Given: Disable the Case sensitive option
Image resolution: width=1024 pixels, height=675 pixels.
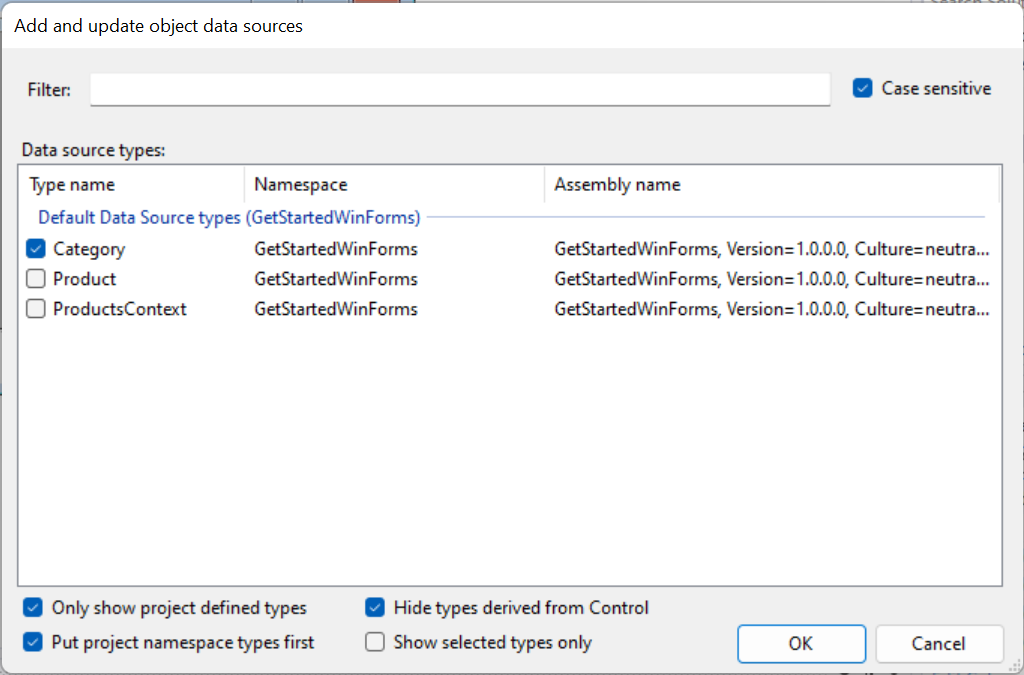Looking at the screenshot, I should (862, 88).
